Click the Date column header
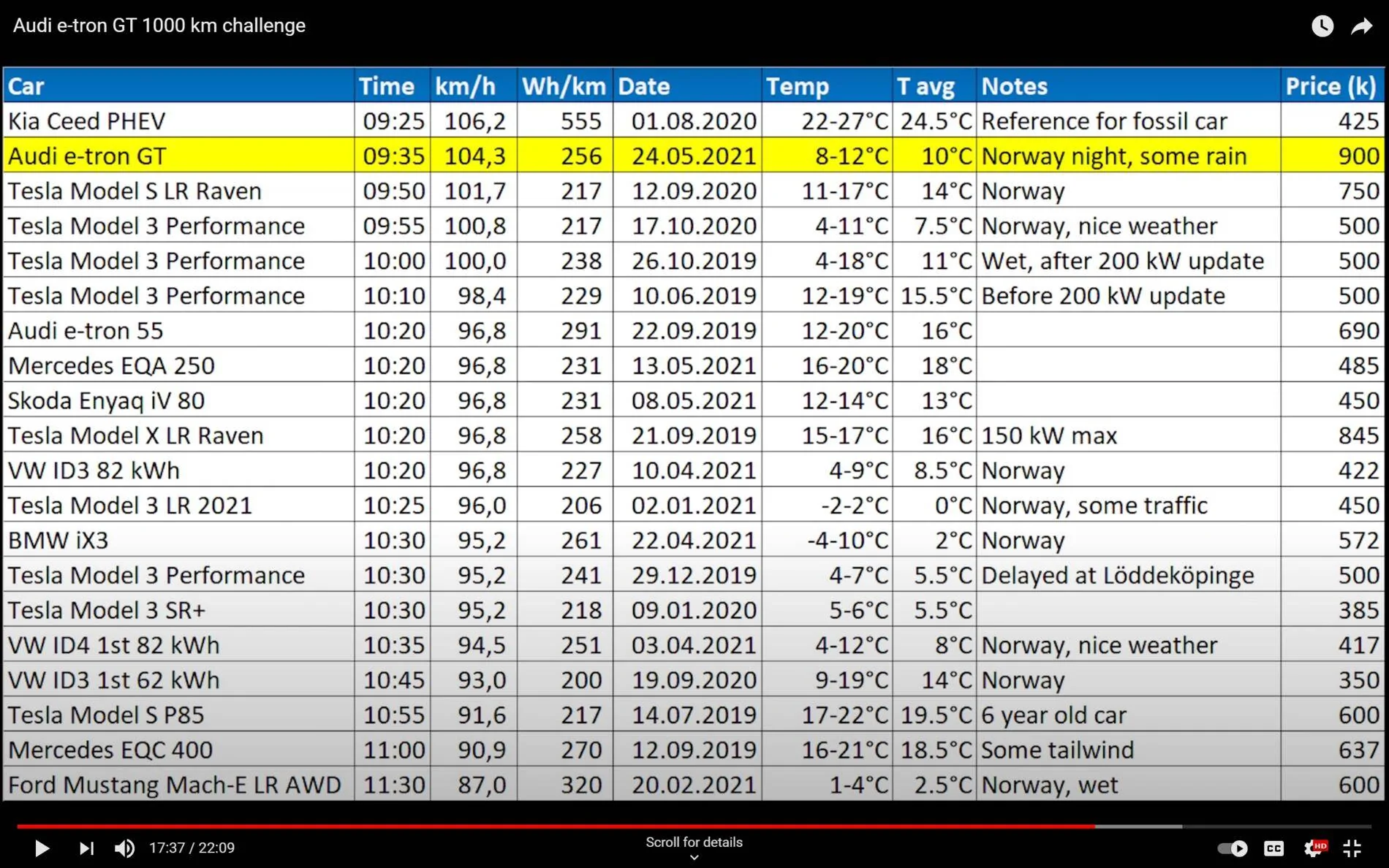Image resolution: width=1389 pixels, height=868 pixels. tap(687, 85)
